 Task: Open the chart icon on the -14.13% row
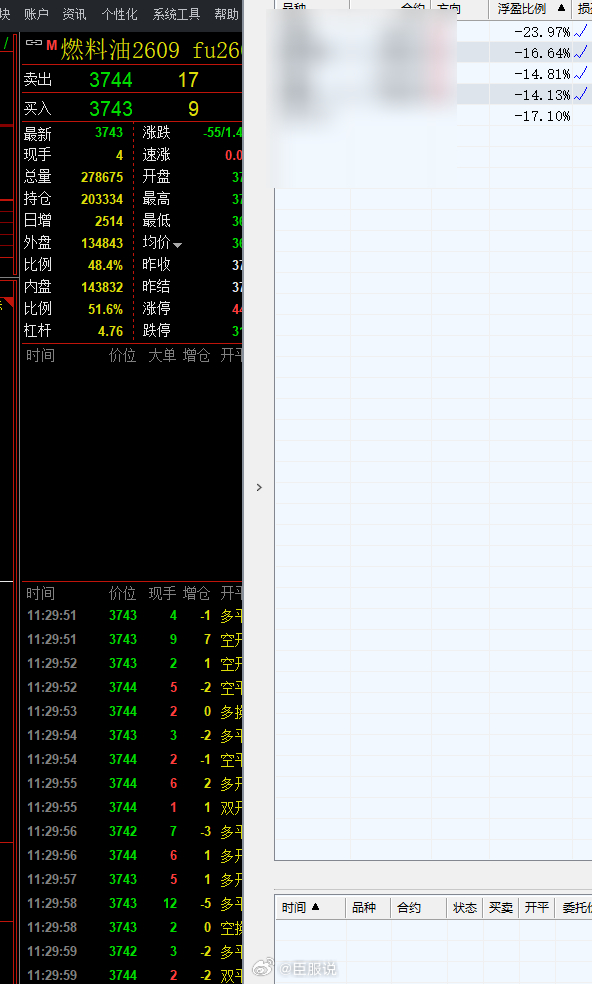[x=581, y=95]
